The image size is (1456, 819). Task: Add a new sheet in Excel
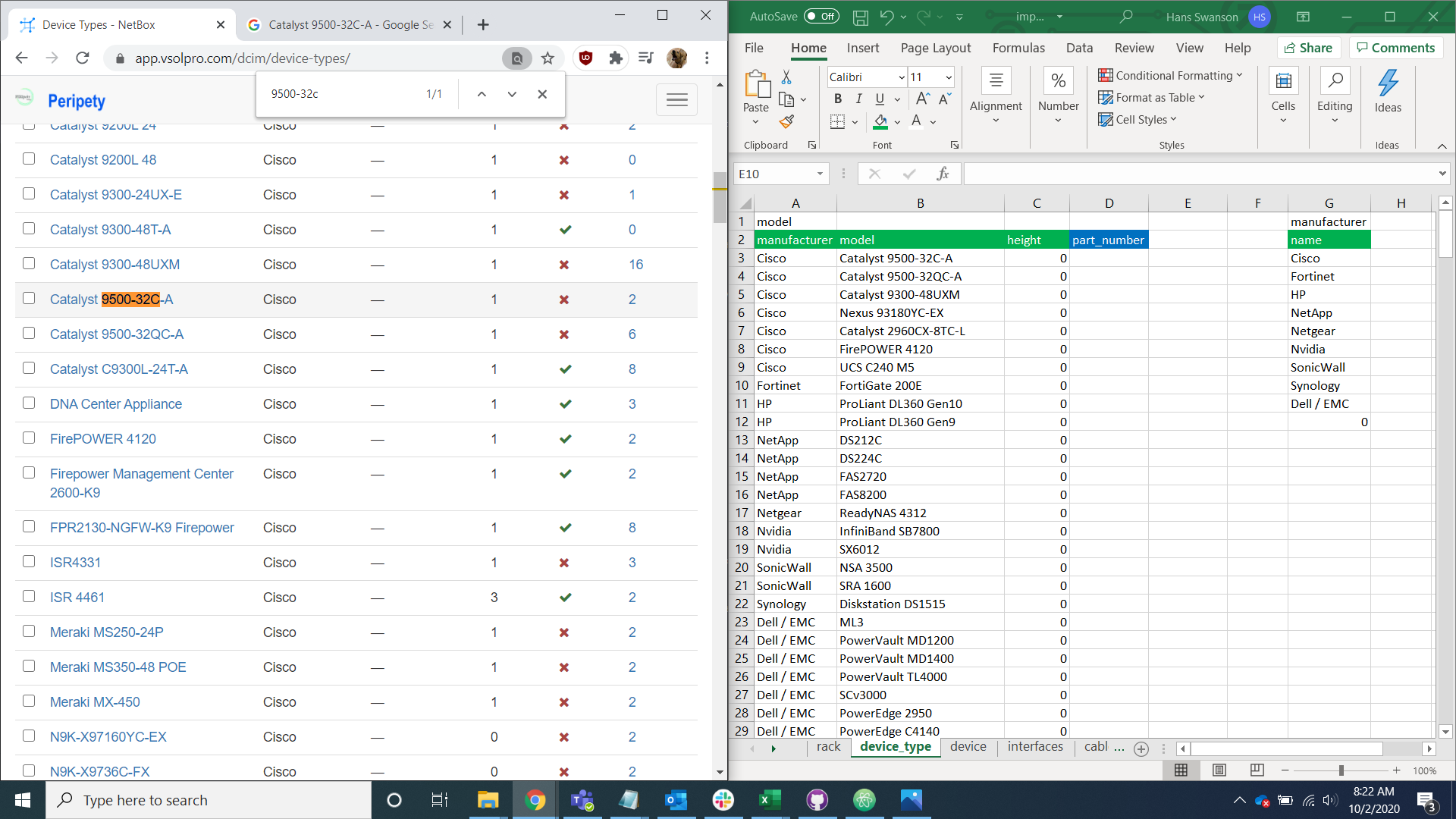coord(1141,748)
